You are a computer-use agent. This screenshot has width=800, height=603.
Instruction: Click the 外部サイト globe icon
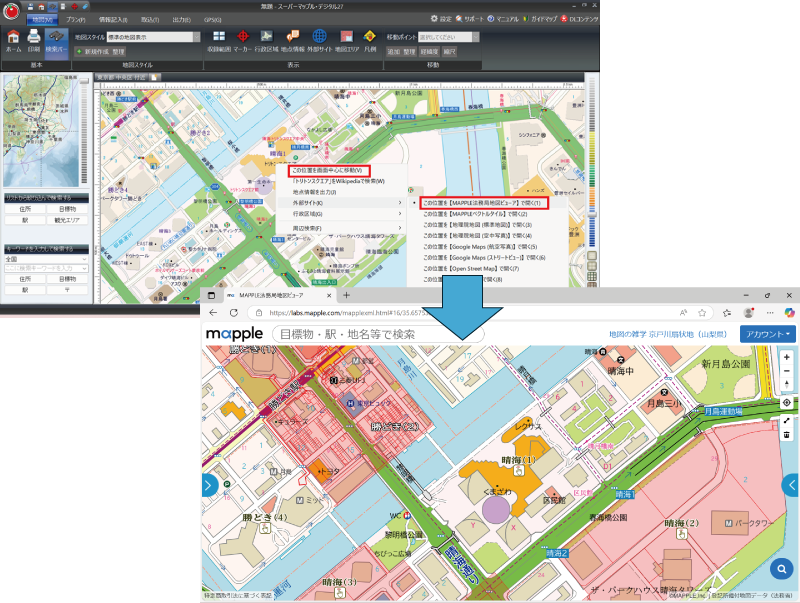click(x=319, y=40)
